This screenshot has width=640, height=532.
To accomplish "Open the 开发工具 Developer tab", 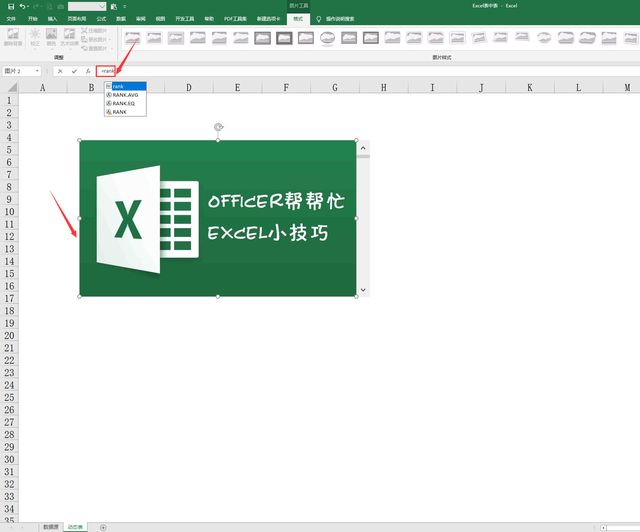I will click(x=184, y=19).
